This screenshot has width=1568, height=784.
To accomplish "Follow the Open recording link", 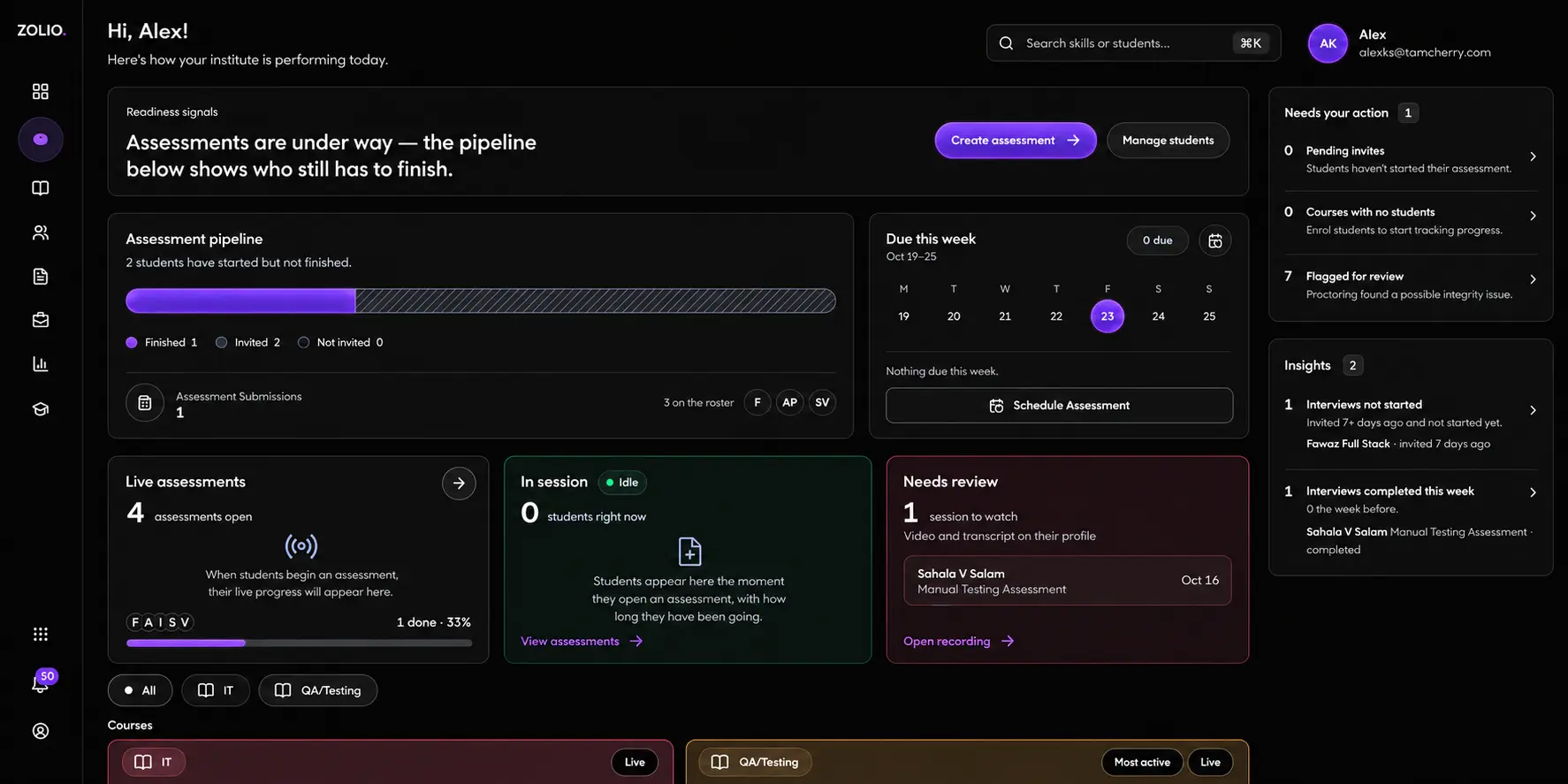I will coord(958,641).
